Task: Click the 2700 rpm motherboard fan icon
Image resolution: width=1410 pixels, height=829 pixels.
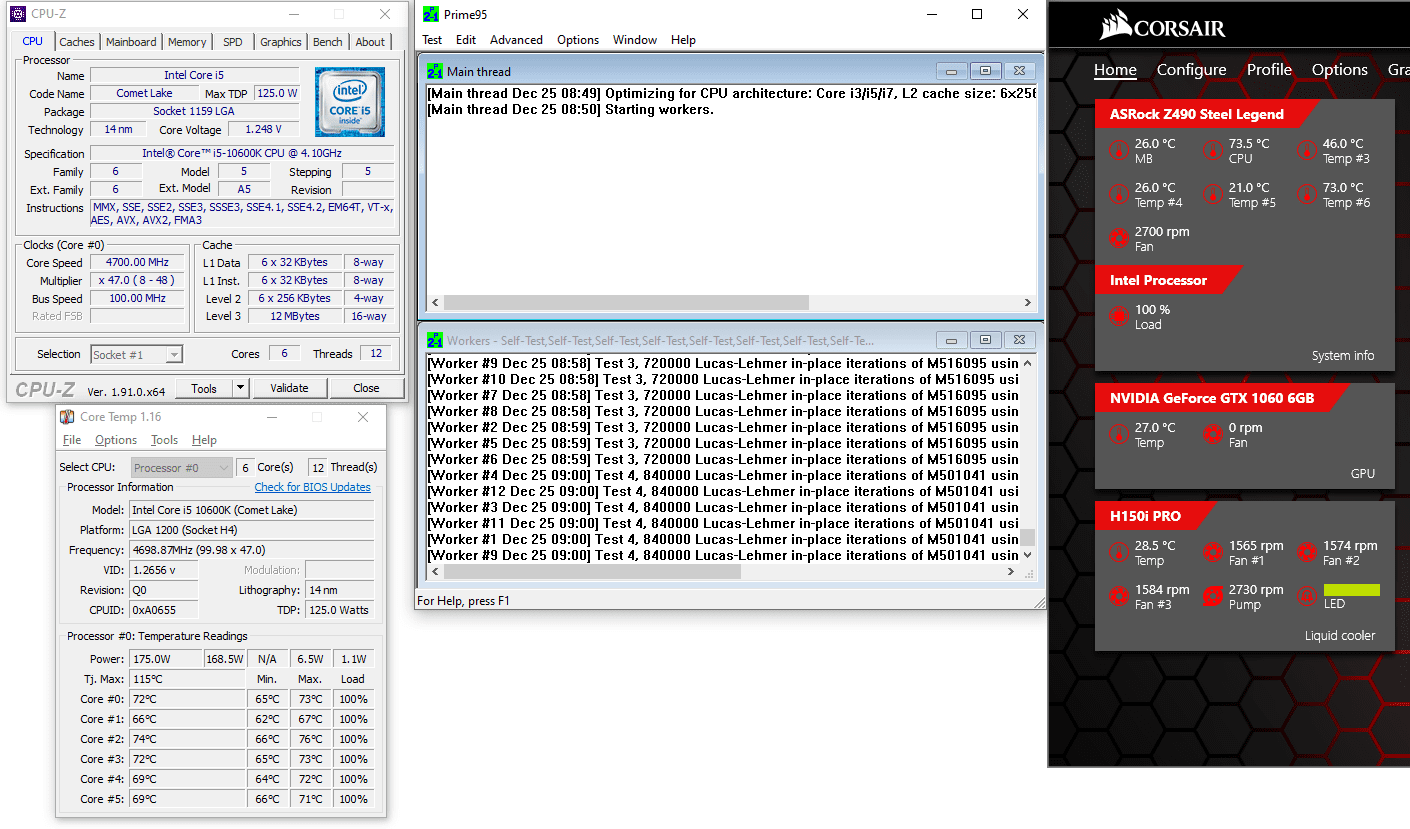Action: 1119,238
